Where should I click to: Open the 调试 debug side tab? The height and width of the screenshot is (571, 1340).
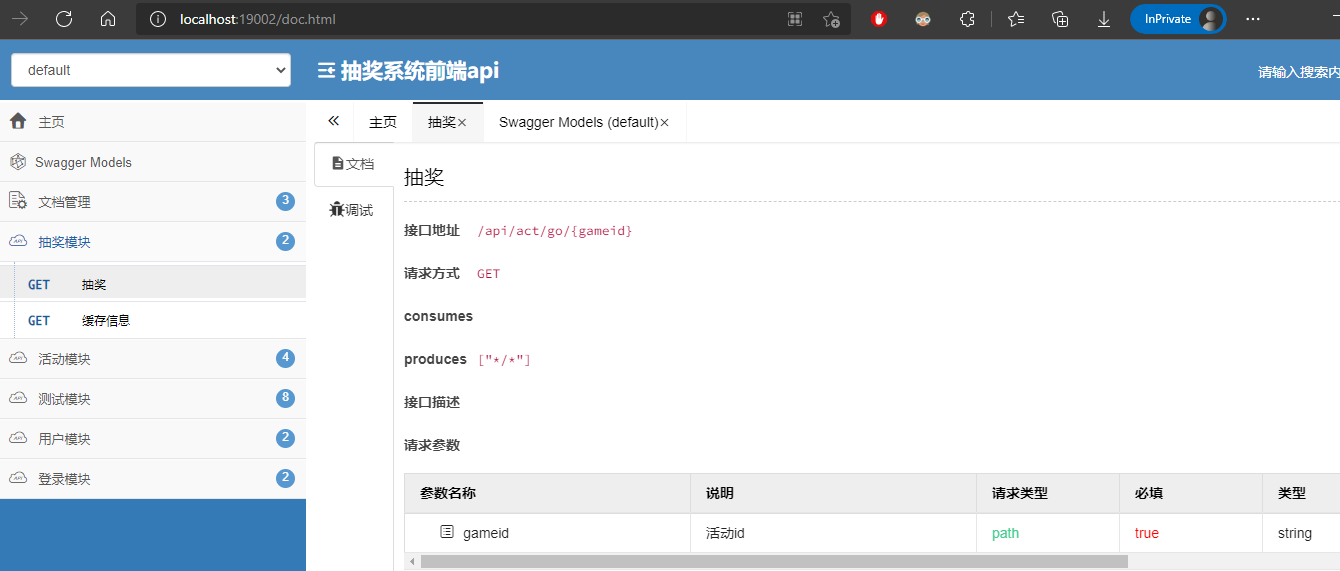[x=351, y=210]
